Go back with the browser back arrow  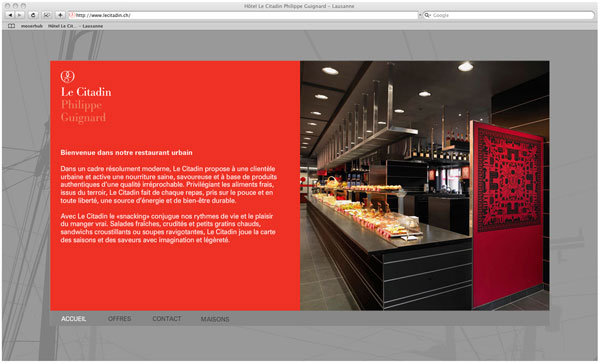click(10, 15)
